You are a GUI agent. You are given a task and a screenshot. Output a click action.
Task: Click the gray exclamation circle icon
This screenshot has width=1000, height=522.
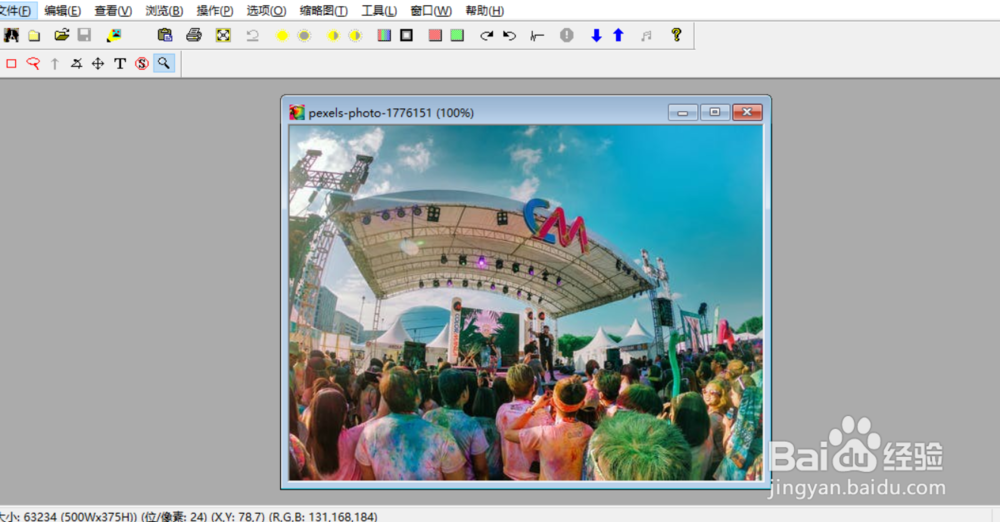coord(566,35)
